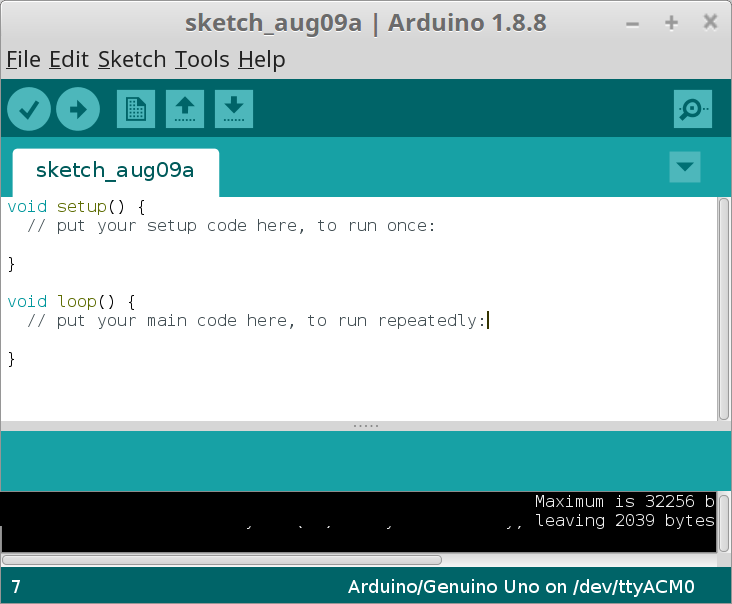This screenshot has height=604, width=732.
Task: Select the sketch_aug09a tab
Action: tap(115, 170)
